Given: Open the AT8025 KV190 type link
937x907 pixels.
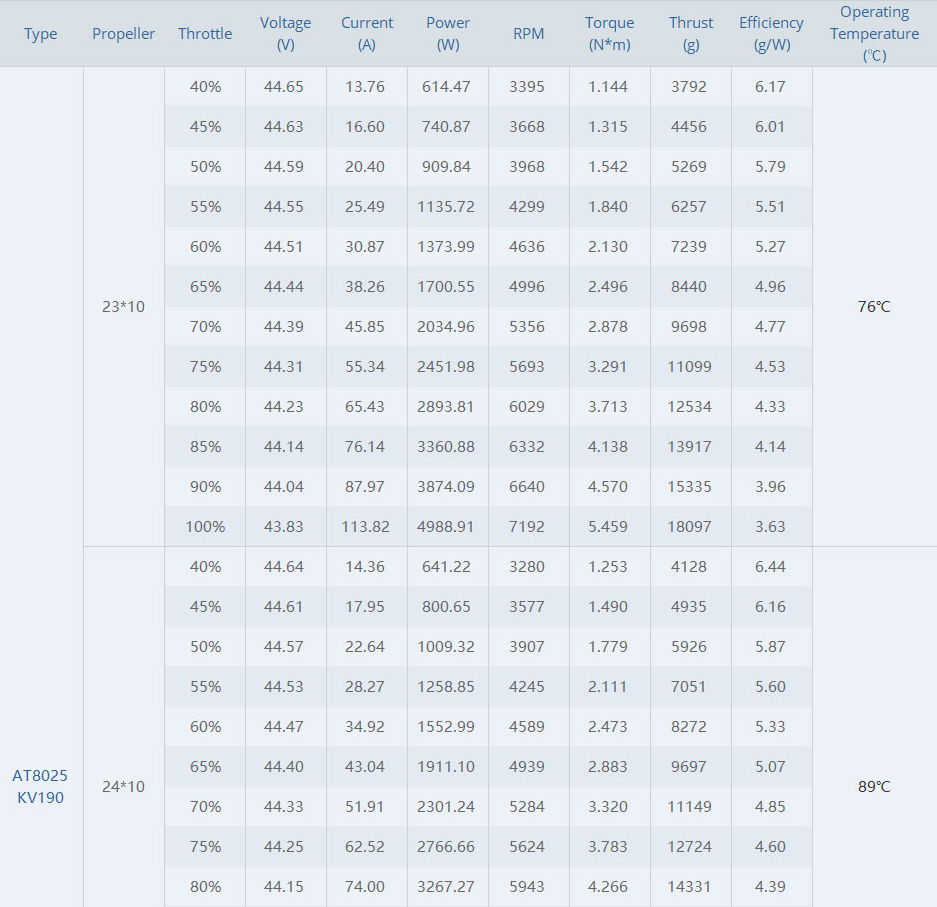Looking at the screenshot, I should click(x=40, y=786).
